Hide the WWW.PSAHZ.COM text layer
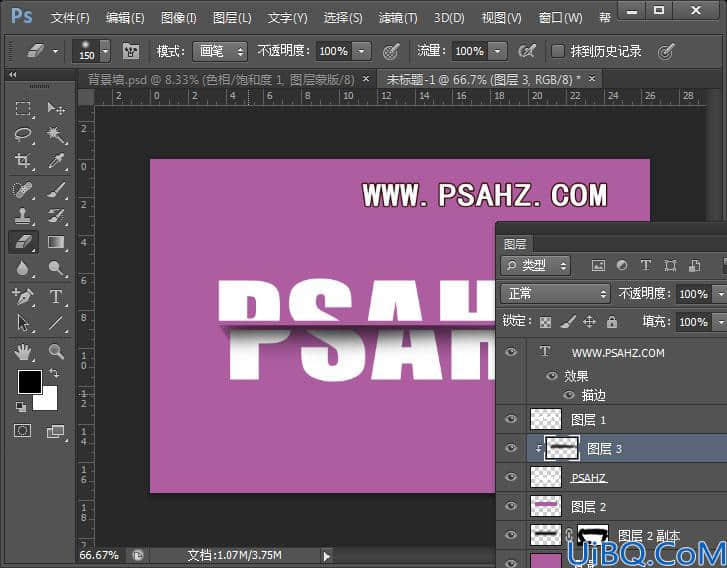 (x=511, y=352)
